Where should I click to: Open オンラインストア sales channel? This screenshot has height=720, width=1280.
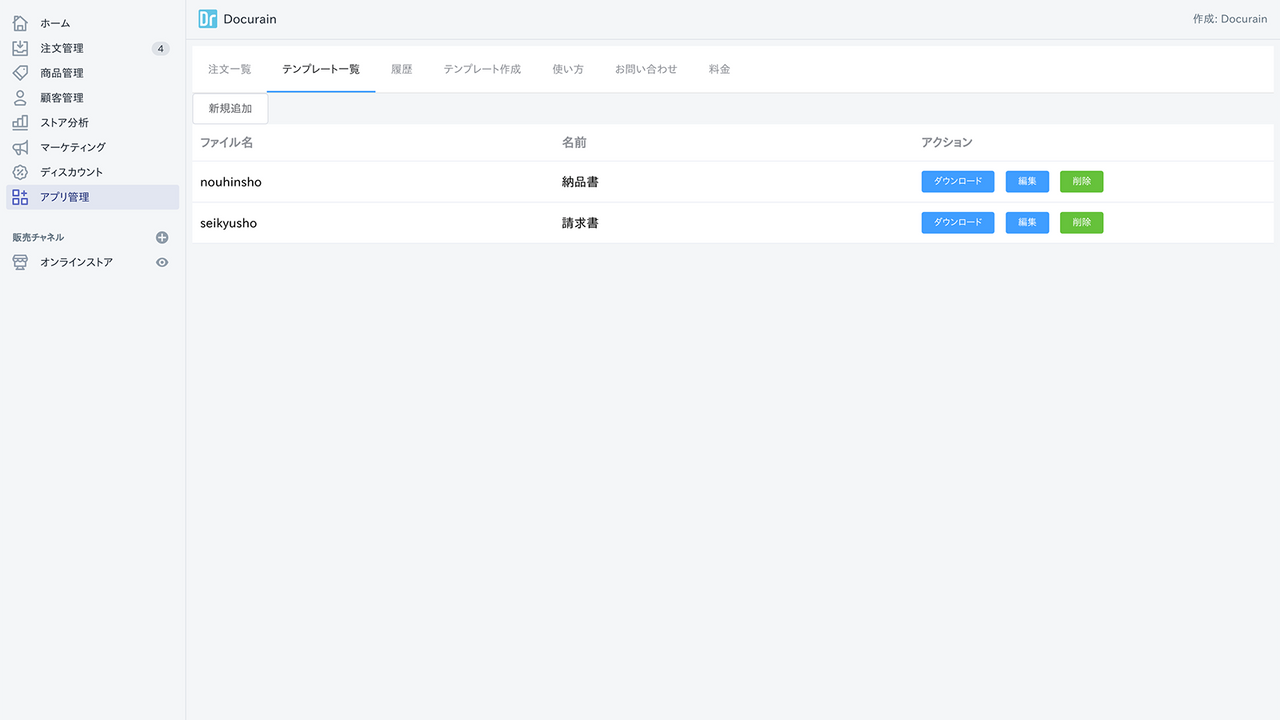tap(76, 262)
